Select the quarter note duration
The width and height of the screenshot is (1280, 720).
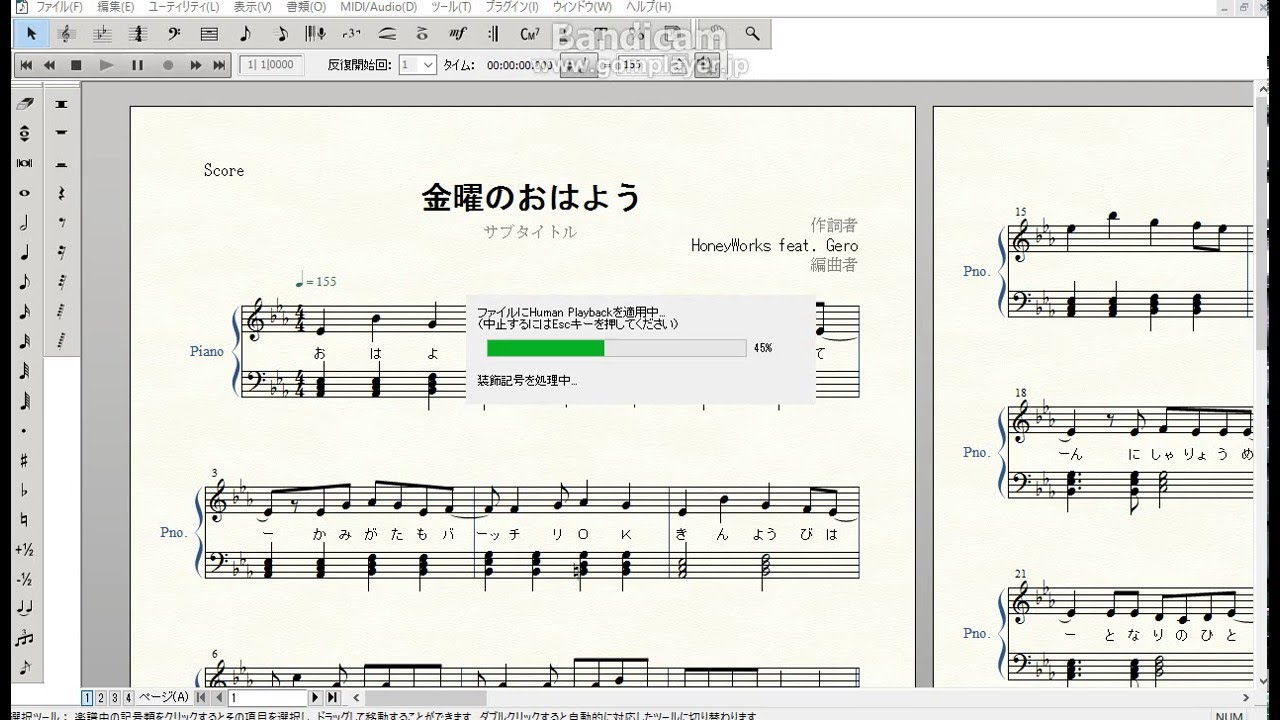[25, 253]
